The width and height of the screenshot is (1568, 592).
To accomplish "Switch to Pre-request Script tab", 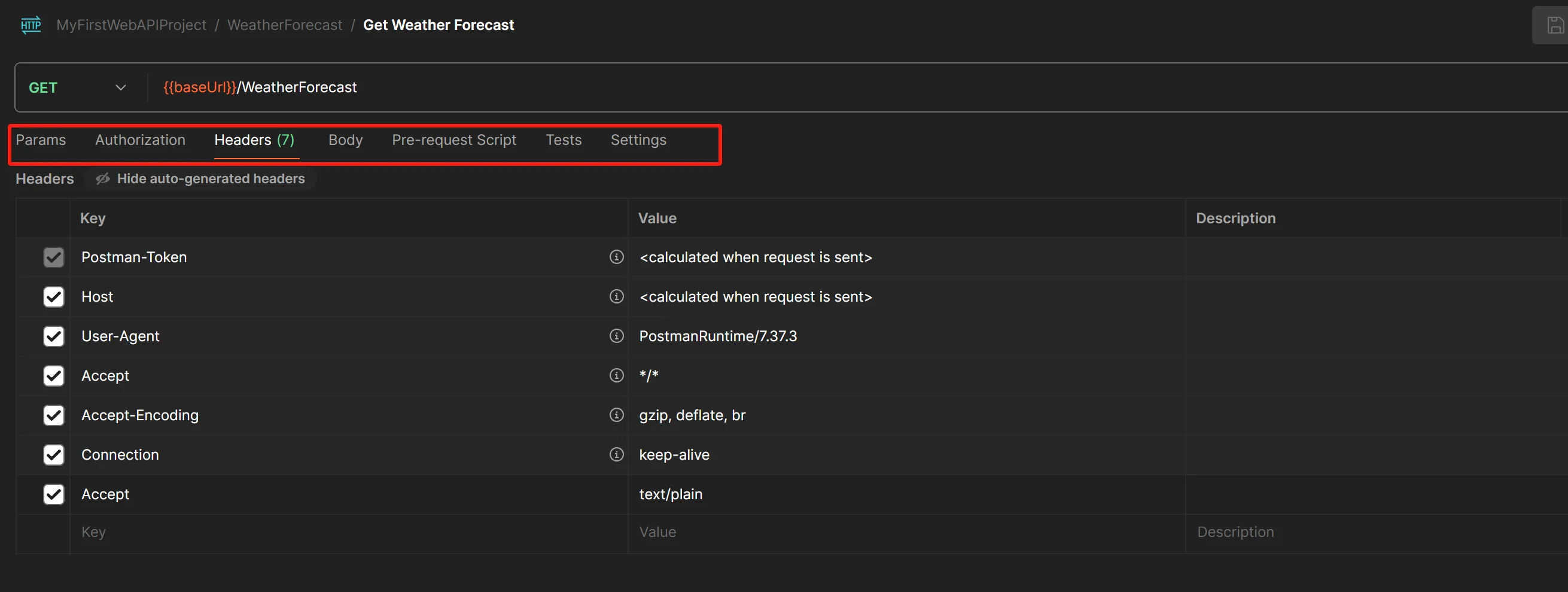I will click(454, 140).
